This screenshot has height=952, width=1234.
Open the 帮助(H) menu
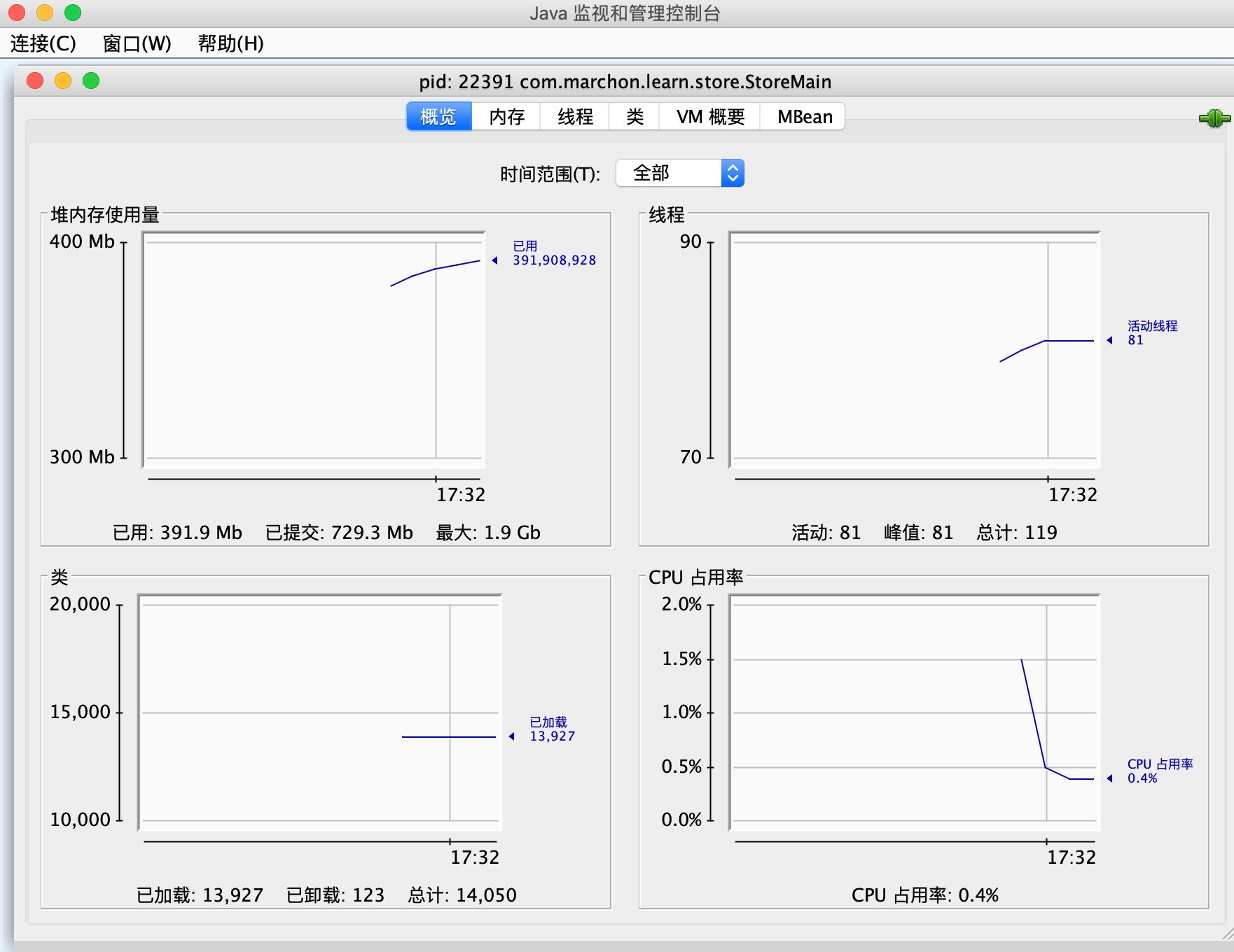[x=229, y=44]
